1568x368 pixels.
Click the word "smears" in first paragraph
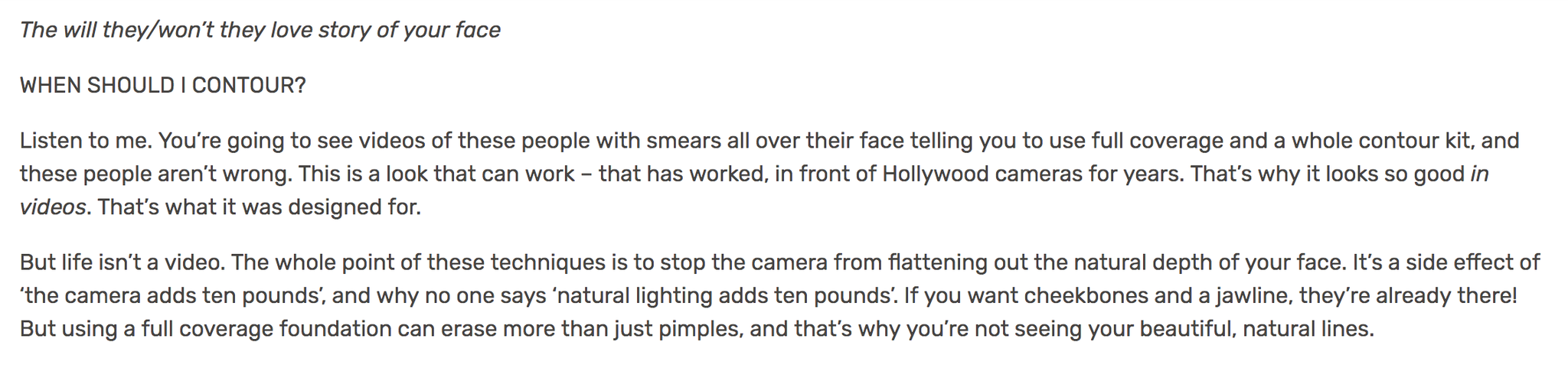(684, 141)
